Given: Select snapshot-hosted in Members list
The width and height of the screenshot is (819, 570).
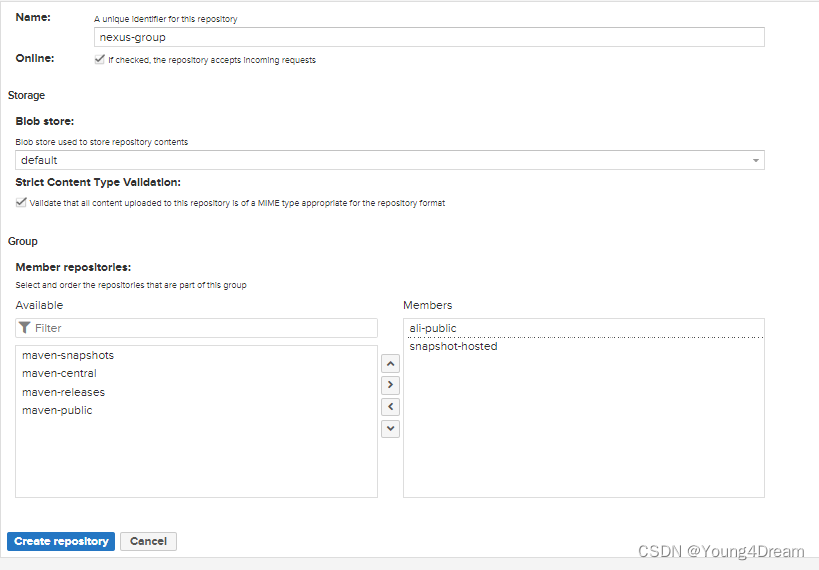Looking at the screenshot, I should click(x=453, y=346).
